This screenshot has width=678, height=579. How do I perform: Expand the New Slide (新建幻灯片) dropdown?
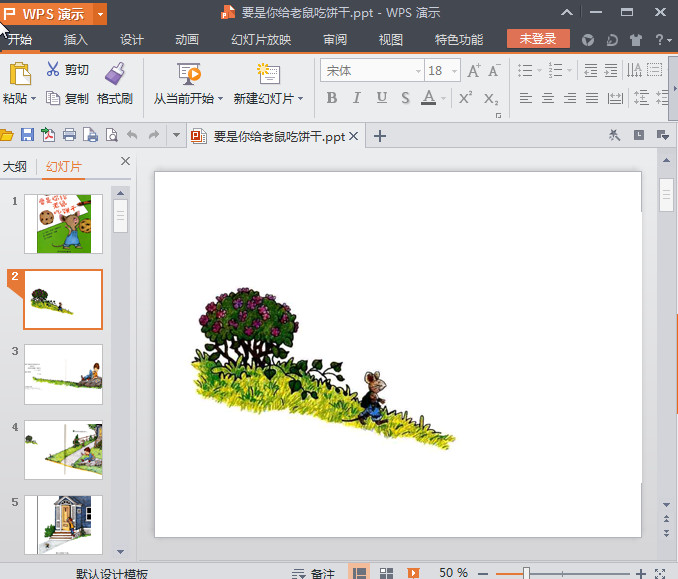click(301, 99)
